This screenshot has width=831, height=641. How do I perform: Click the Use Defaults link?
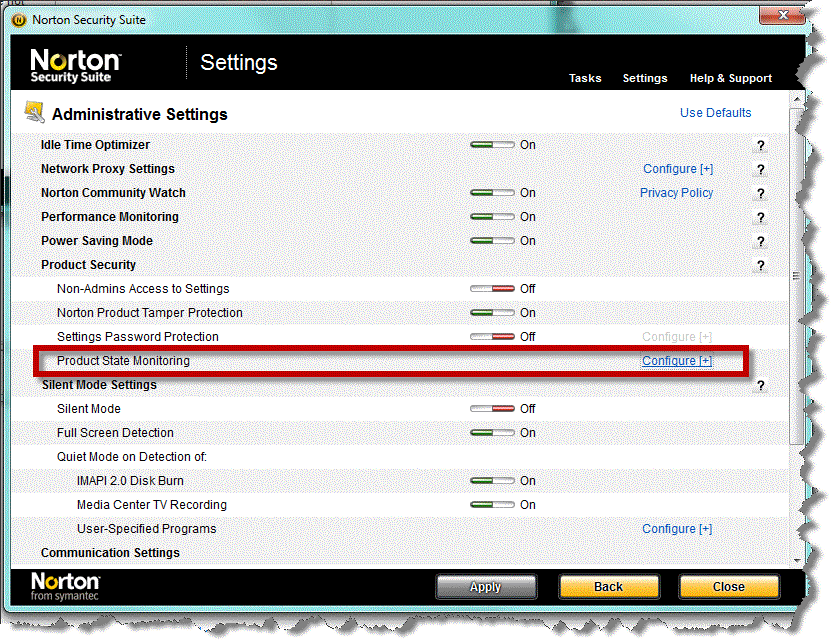pyautogui.click(x=715, y=113)
